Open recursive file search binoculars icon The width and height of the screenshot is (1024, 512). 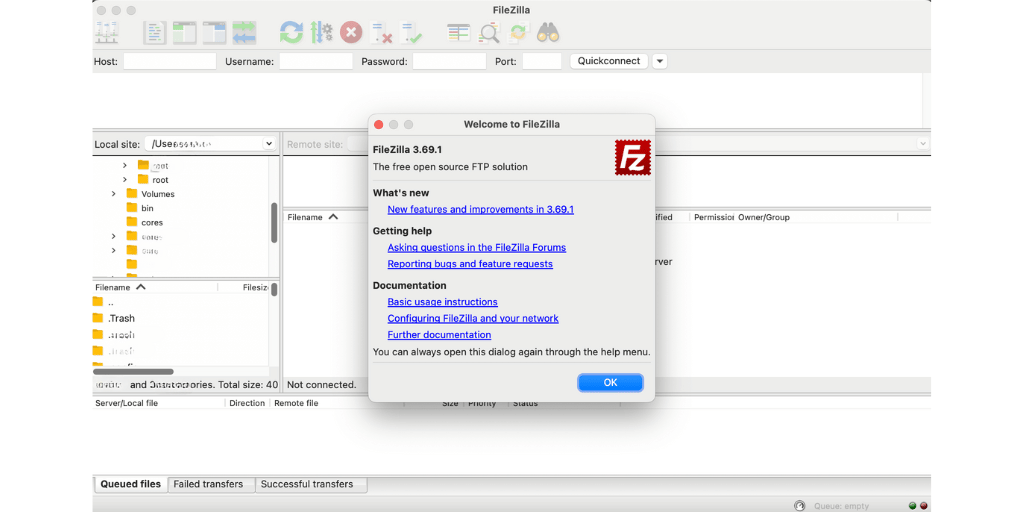[549, 33]
